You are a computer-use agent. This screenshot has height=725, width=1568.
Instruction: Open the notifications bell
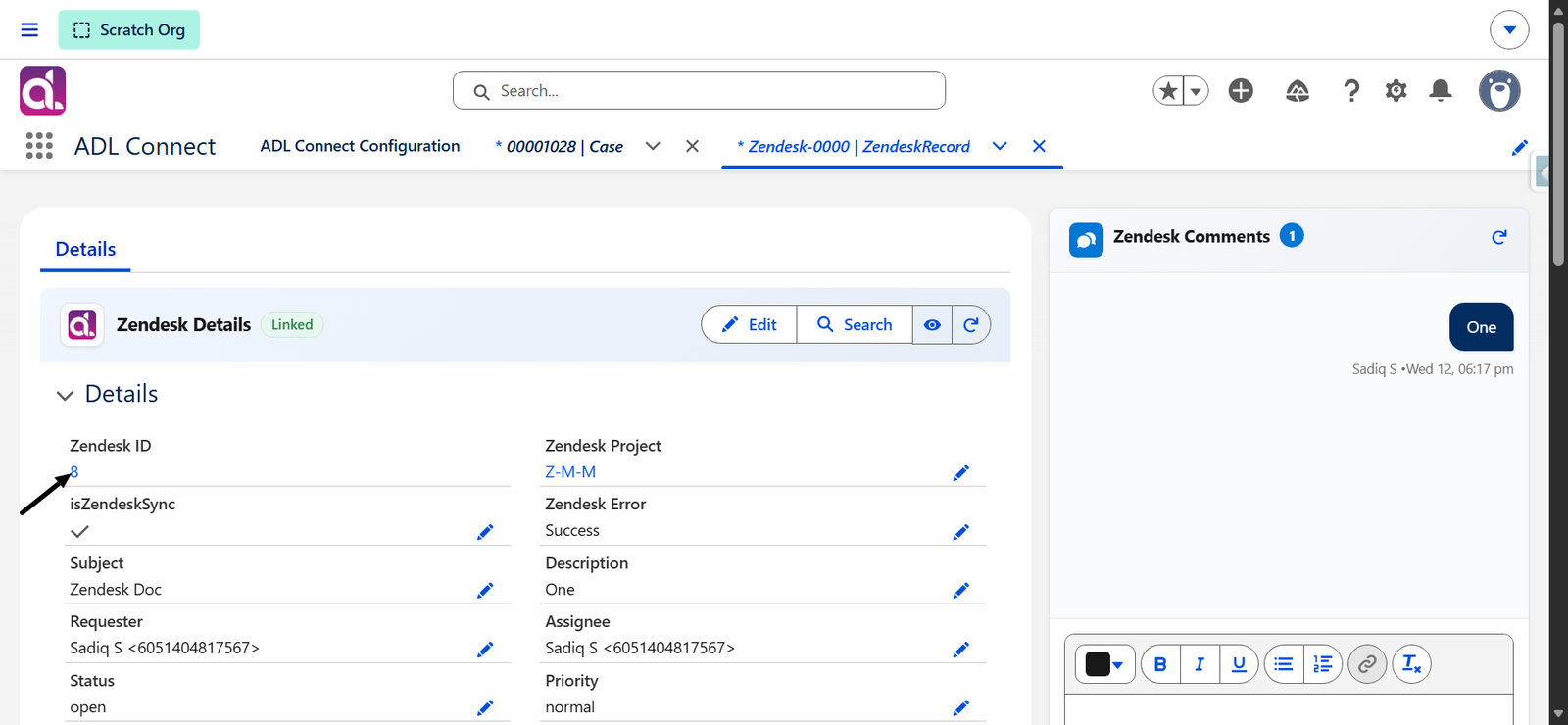(x=1441, y=90)
